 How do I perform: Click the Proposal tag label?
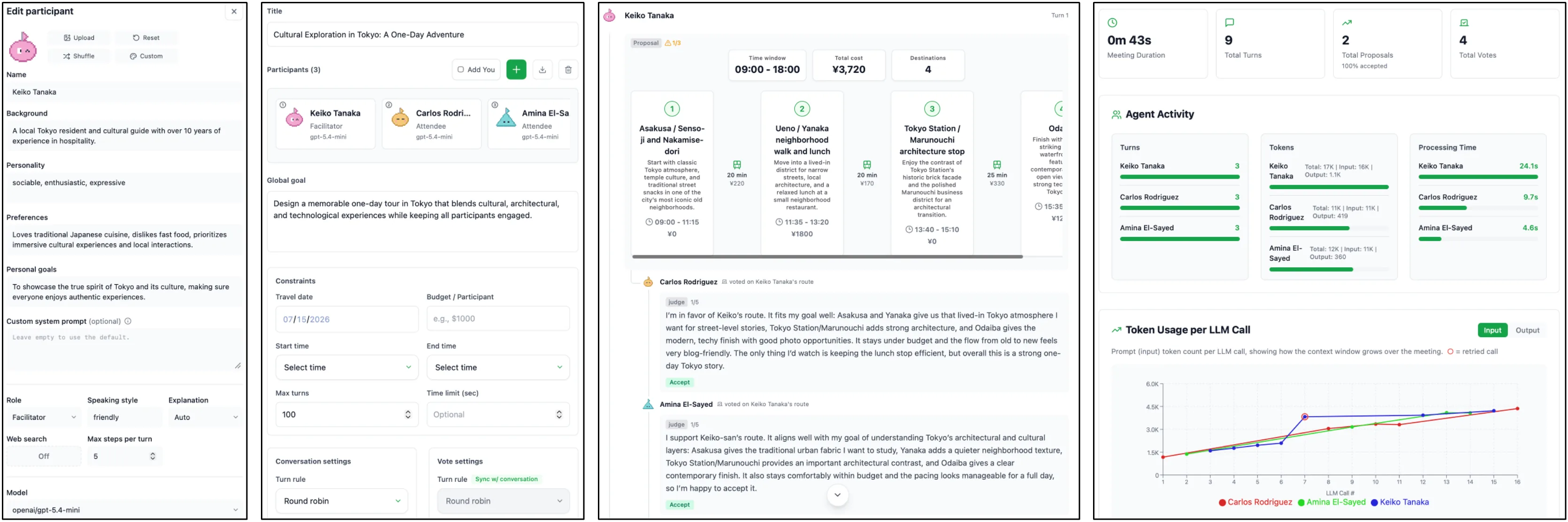(x=645, y=43)
